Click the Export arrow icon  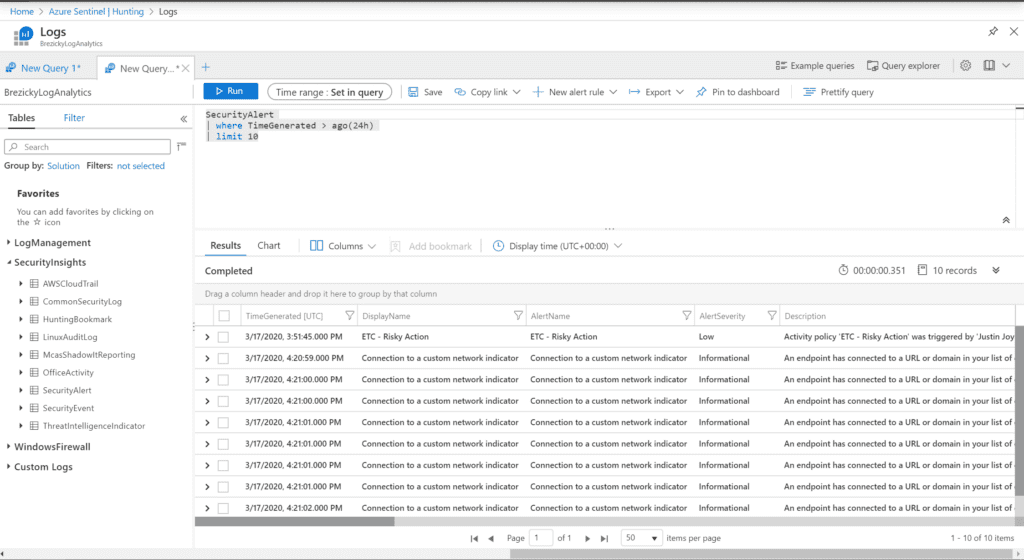(x=634, y=92)
